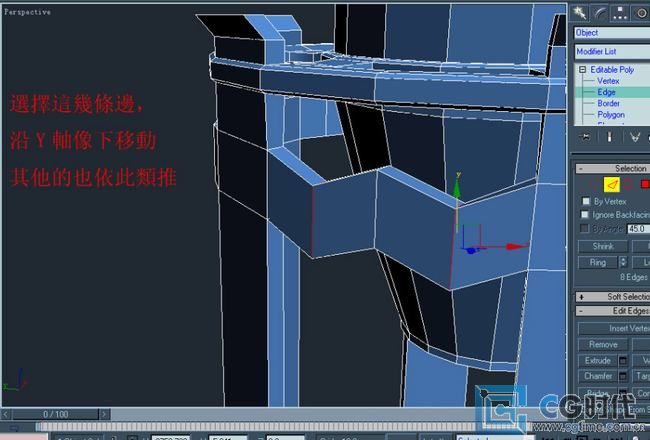Collapse the Edit Edges rollout
Viewport: 650px width, 440px height.
[x=612, y=311]
